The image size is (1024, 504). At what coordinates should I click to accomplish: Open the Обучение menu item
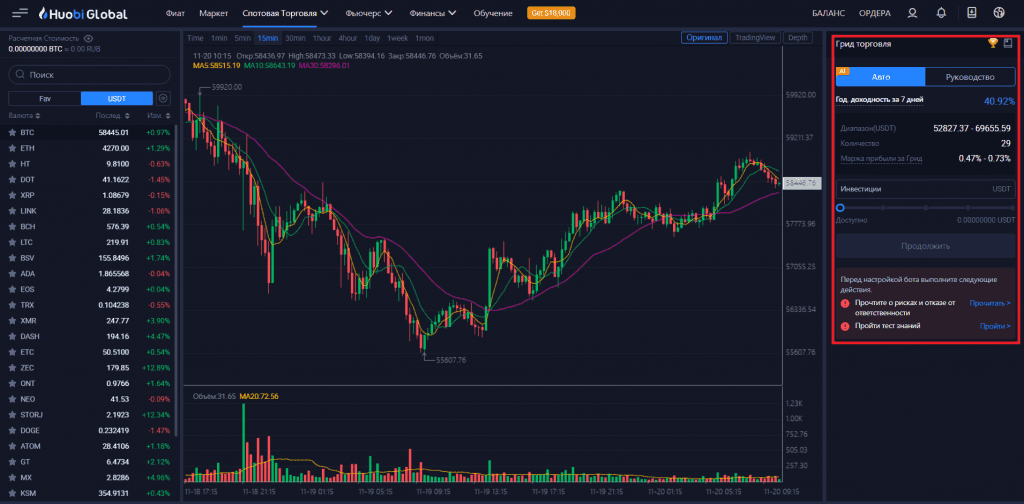[x=493, y=13]
